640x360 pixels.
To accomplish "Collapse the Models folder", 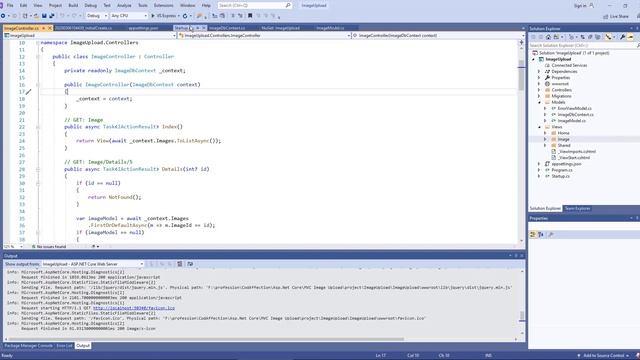I will (539, 102).
